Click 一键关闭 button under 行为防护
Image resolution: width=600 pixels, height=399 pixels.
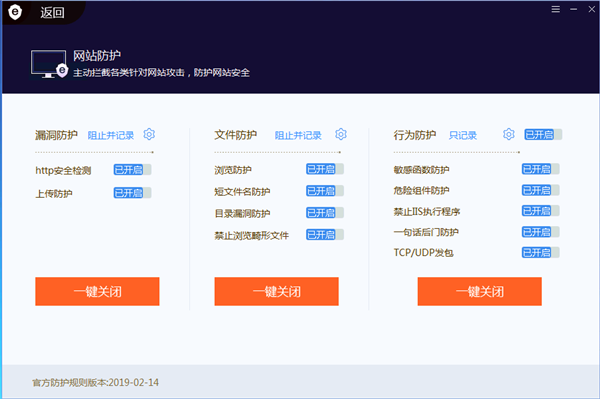(x=479, y=292)
